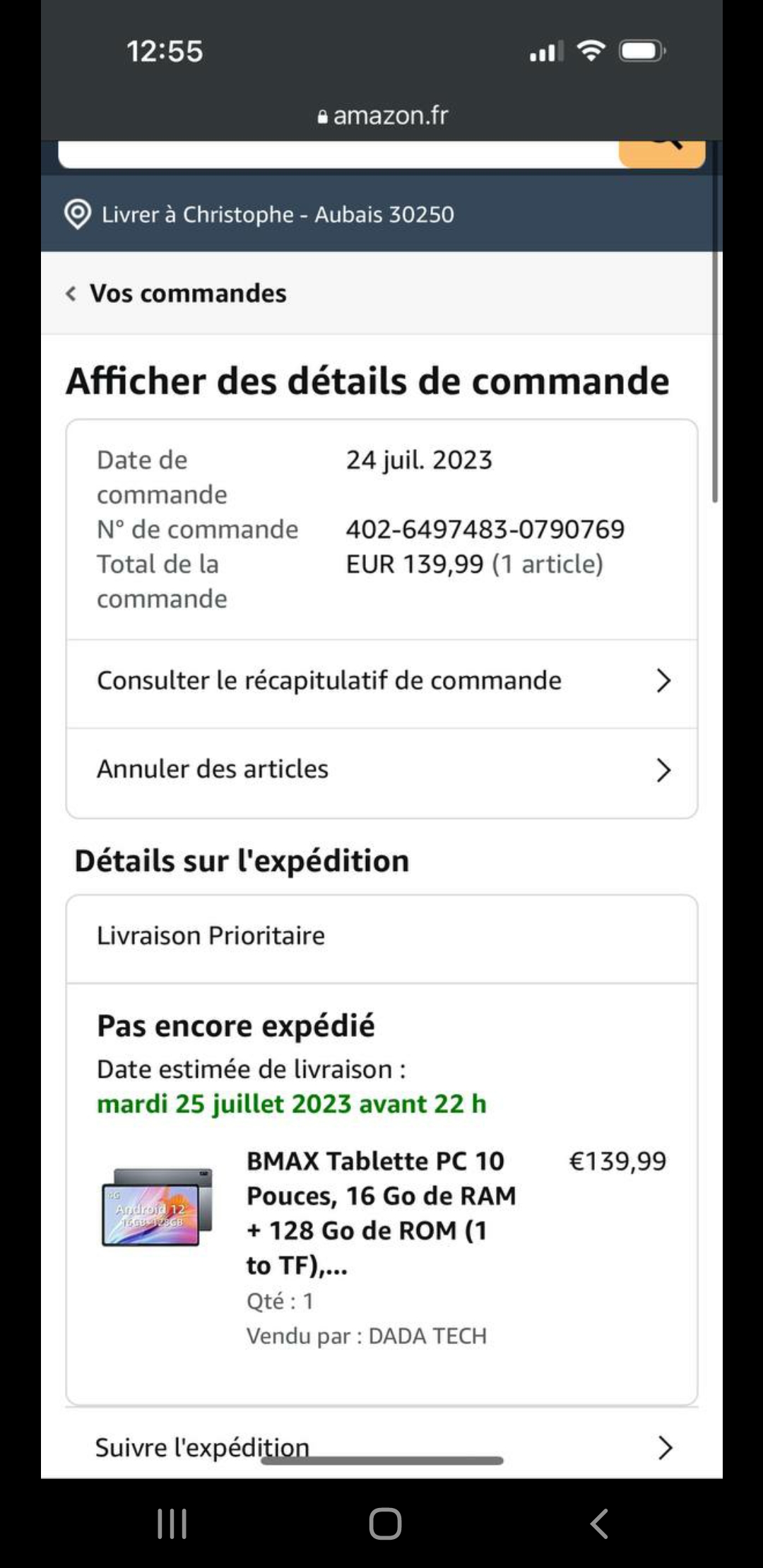This screenshot has height=1568, width=763.
Task: Go back to Vos commandes
Action: pos(188,294)
